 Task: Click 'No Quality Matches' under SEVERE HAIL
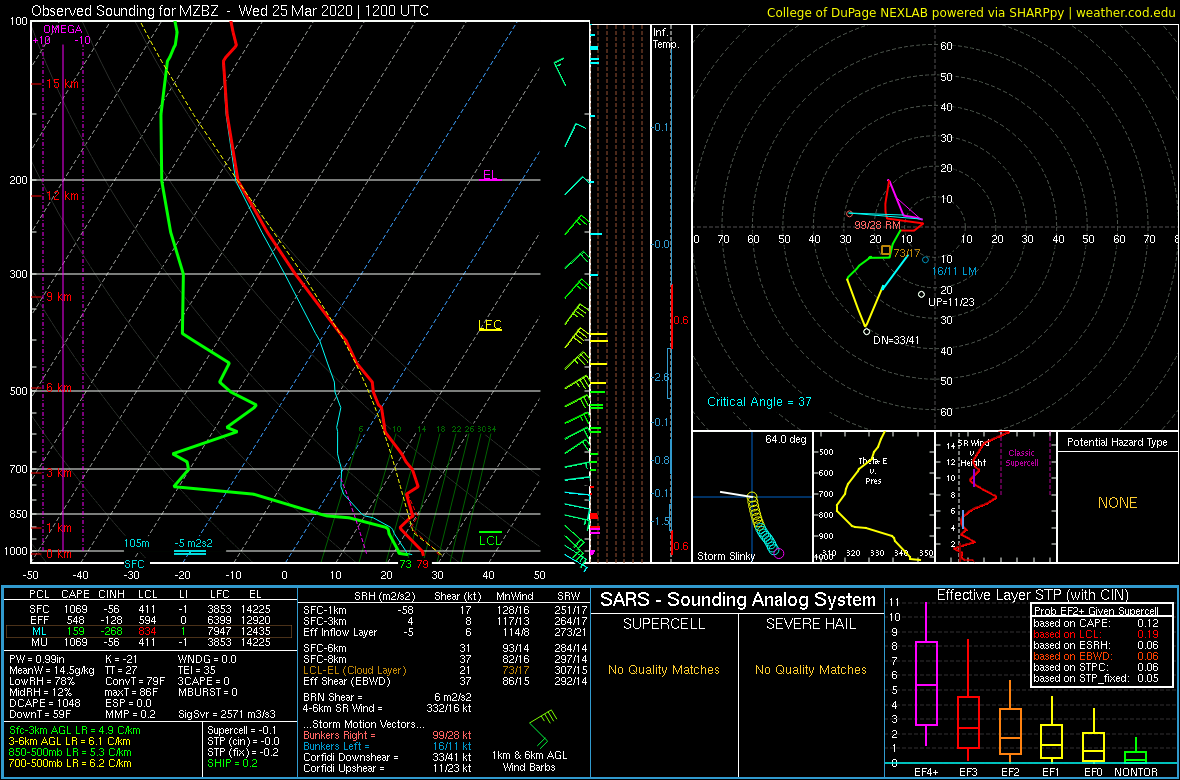[811, 669]
